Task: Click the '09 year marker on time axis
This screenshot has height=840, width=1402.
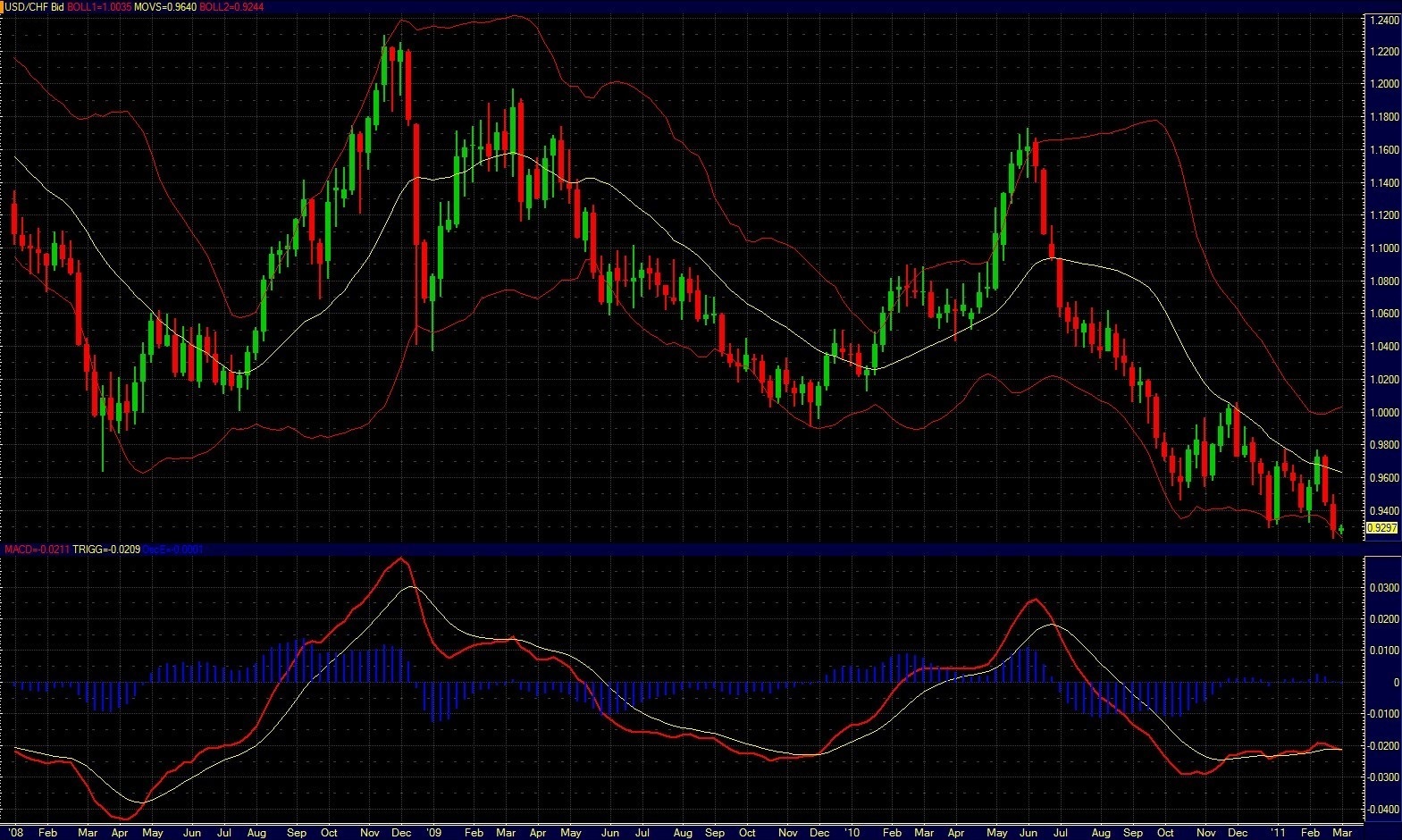Action: tap(432, 832)
